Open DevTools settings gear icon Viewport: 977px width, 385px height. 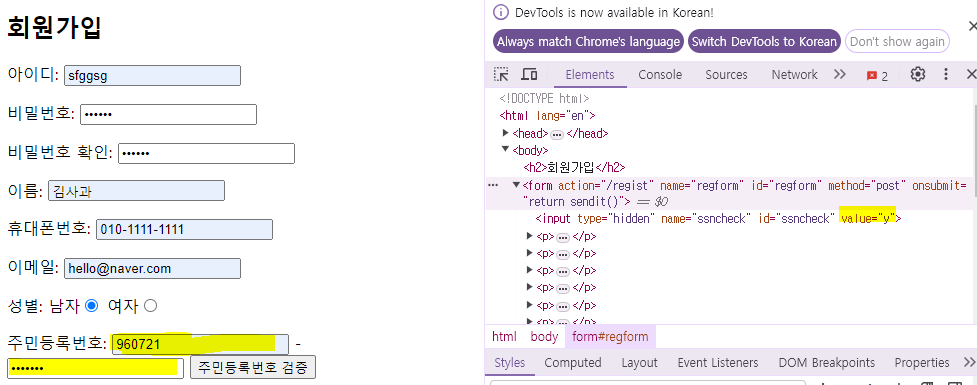tap(917, 75)
